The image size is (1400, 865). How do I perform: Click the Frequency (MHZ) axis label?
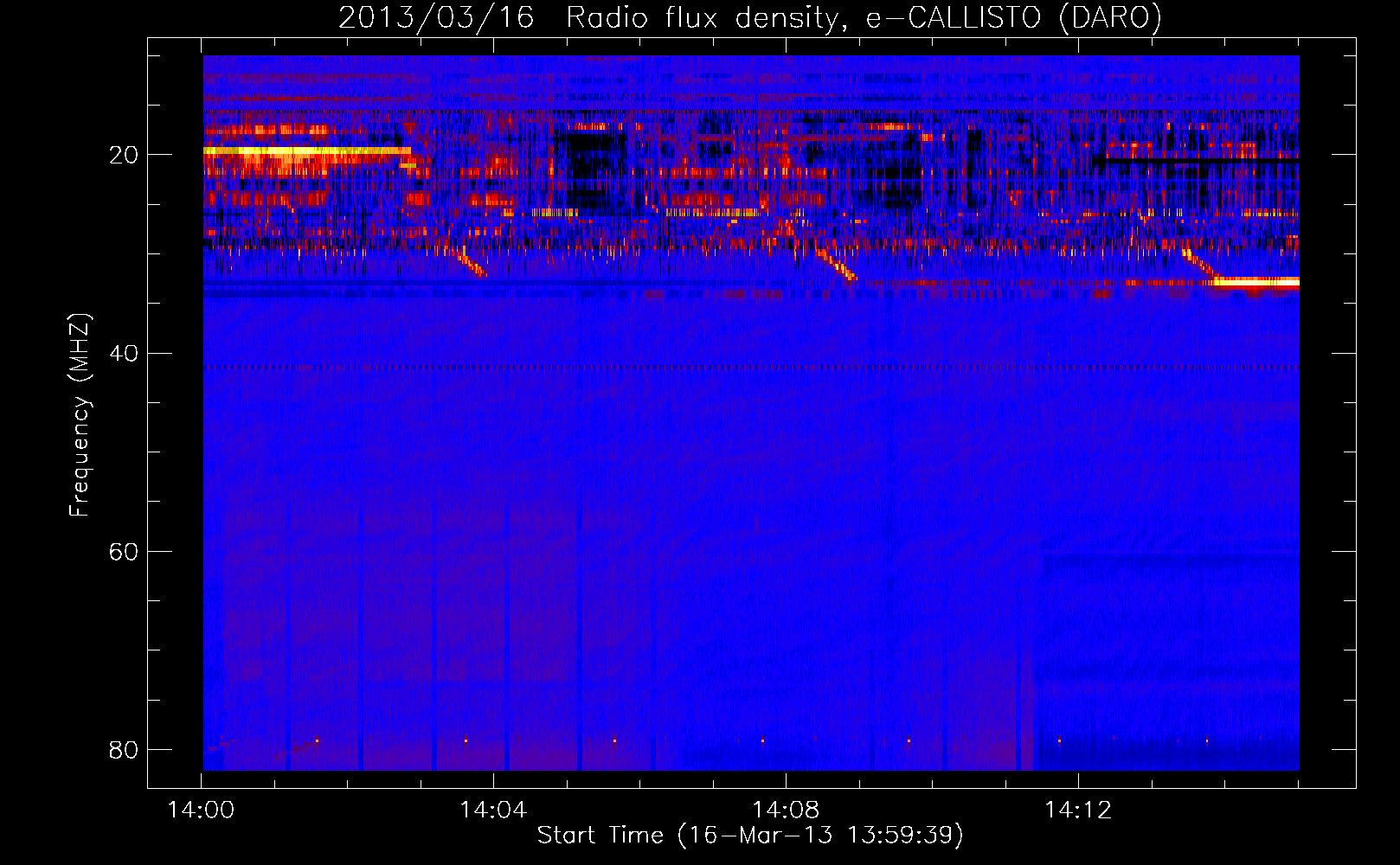pyautogui.click(x=80, y=415)
